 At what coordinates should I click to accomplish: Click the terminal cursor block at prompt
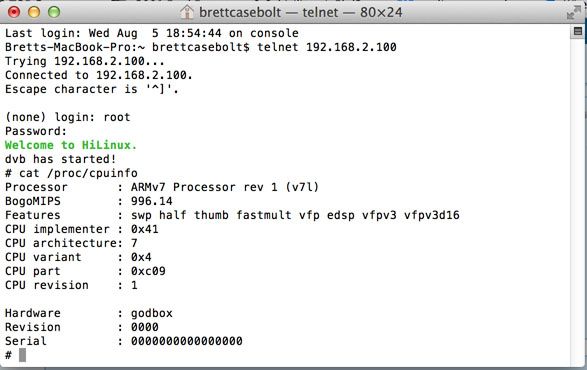pos(22,355)
